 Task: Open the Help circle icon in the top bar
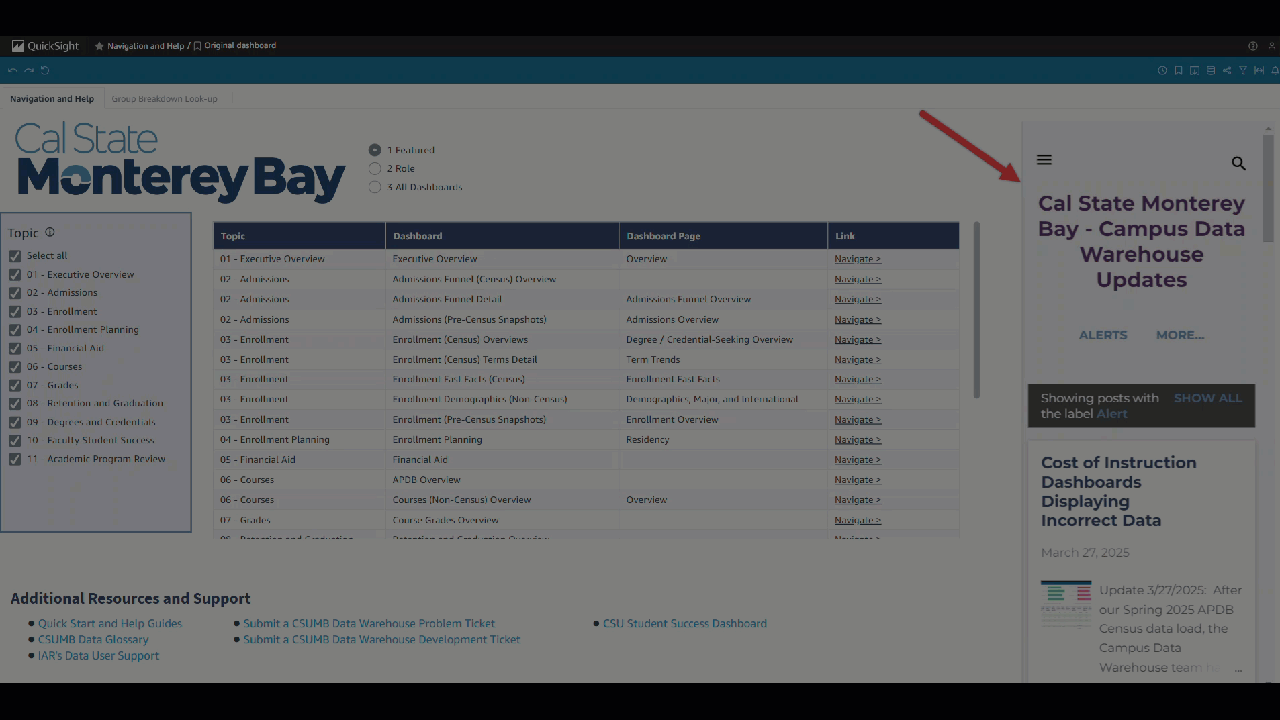coord(1253,46)
